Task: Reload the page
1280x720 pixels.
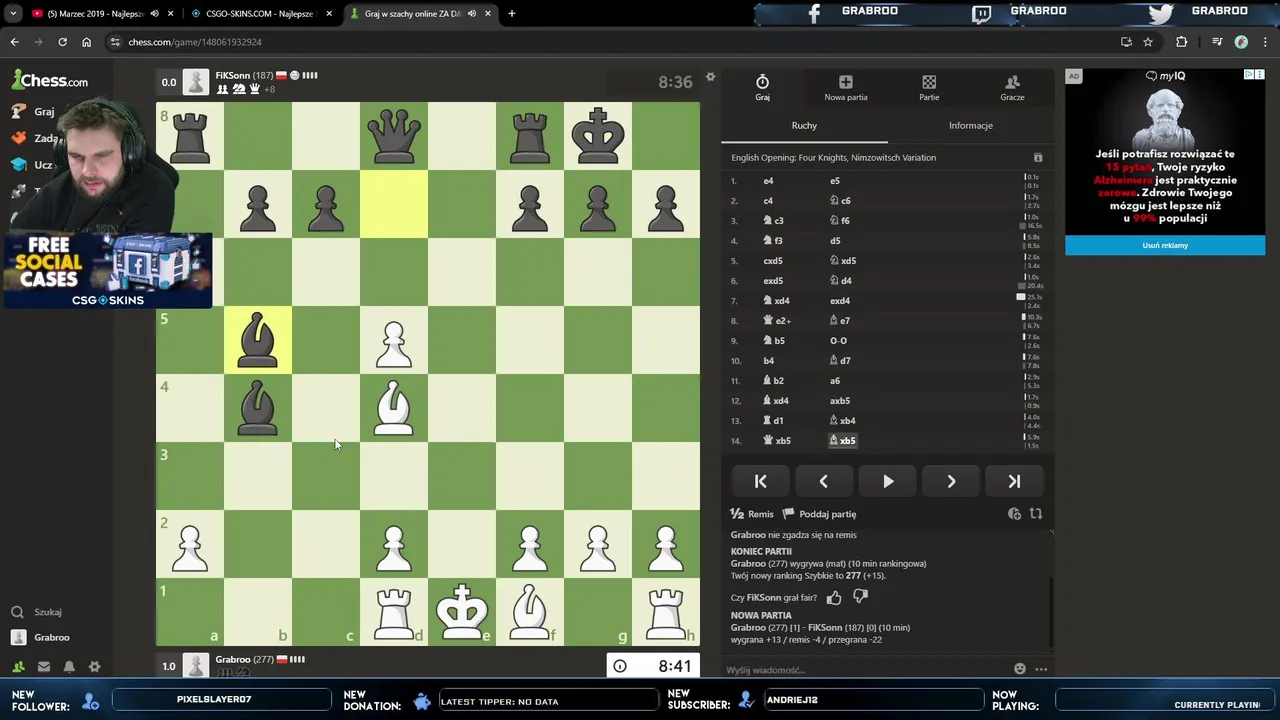Action: (x=62, y=42)
